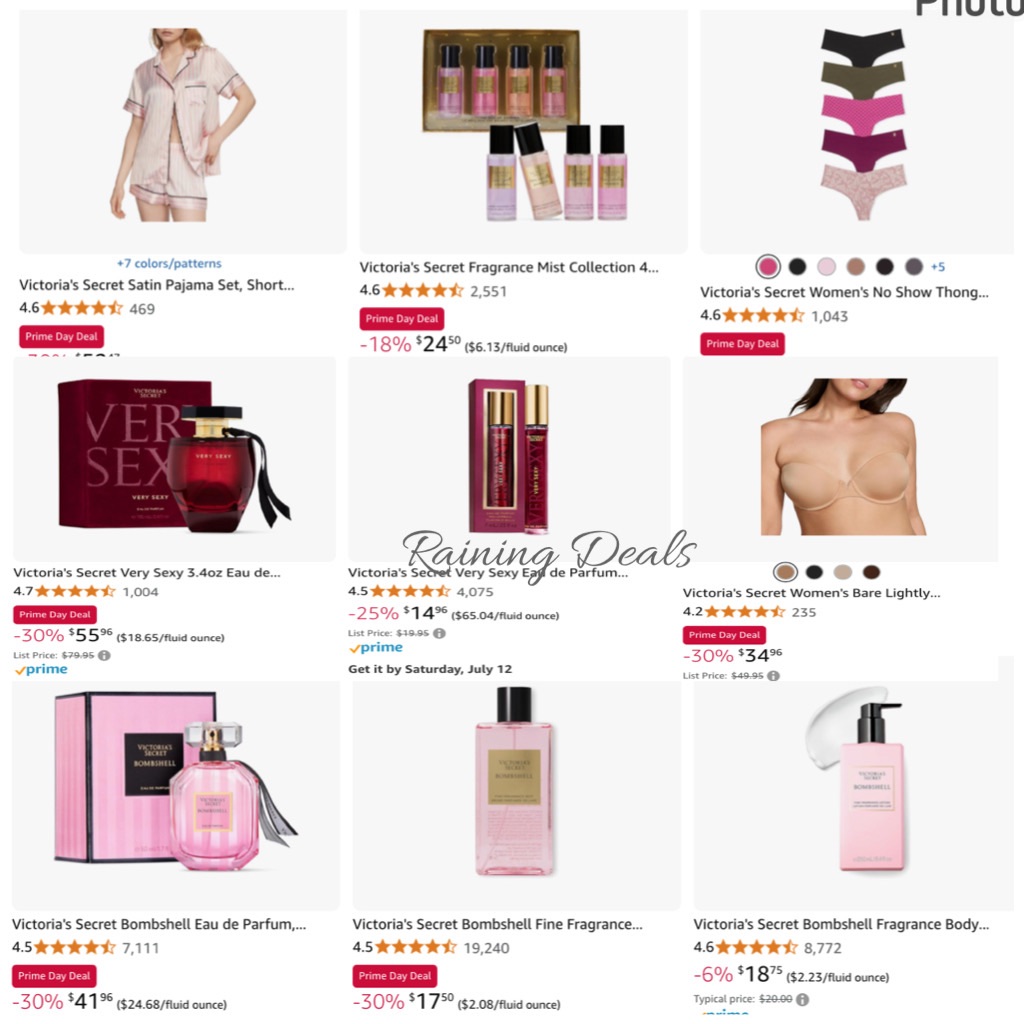Click info icon beside $49.95 list price
The width and height of the screenshot is (1024, 1024).
click(773, 676)
